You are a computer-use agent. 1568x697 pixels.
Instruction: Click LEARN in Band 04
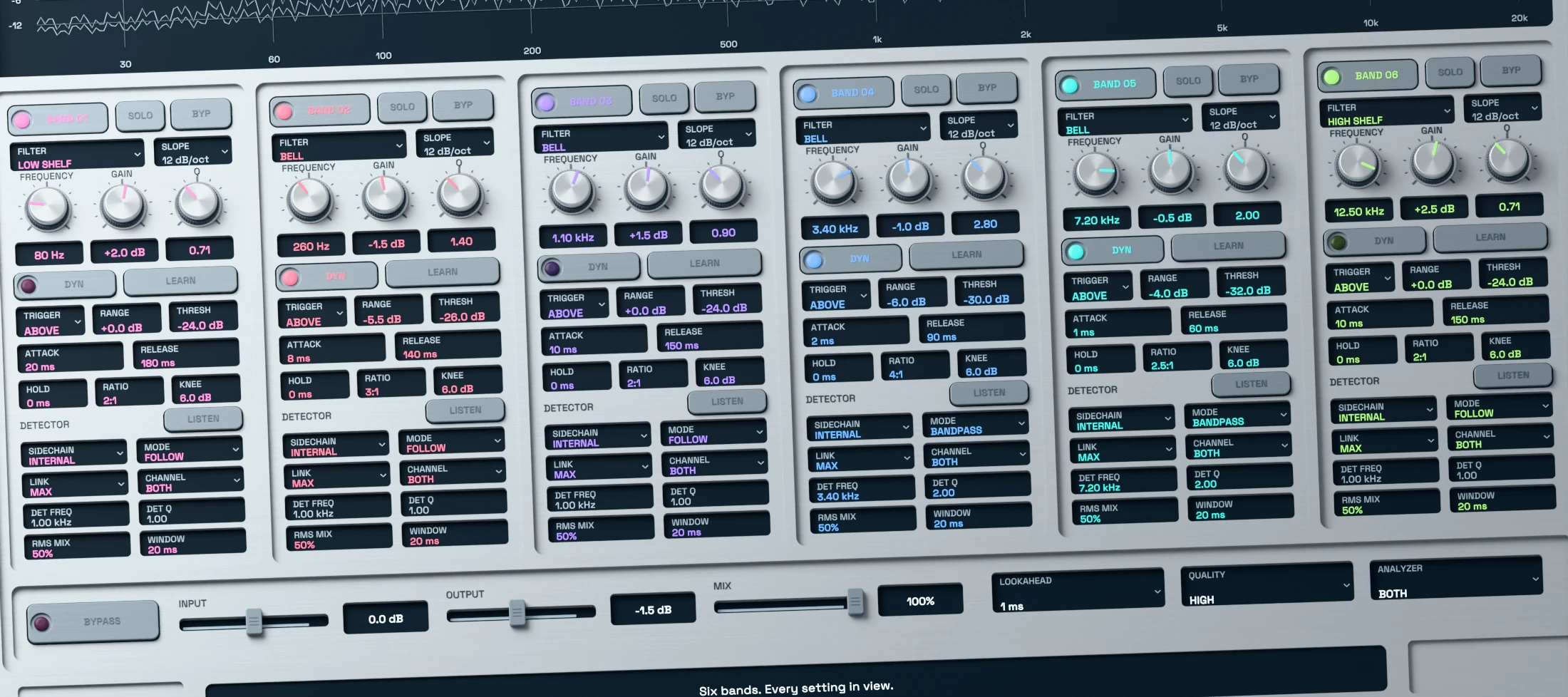[x=966, y=254]
